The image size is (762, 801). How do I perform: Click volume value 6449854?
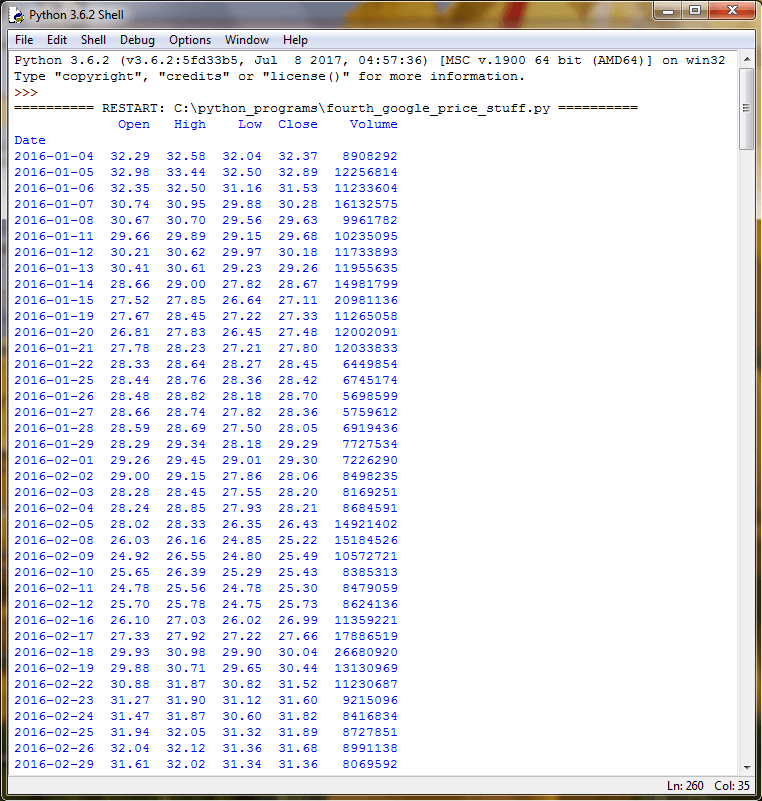pos(370,364)
